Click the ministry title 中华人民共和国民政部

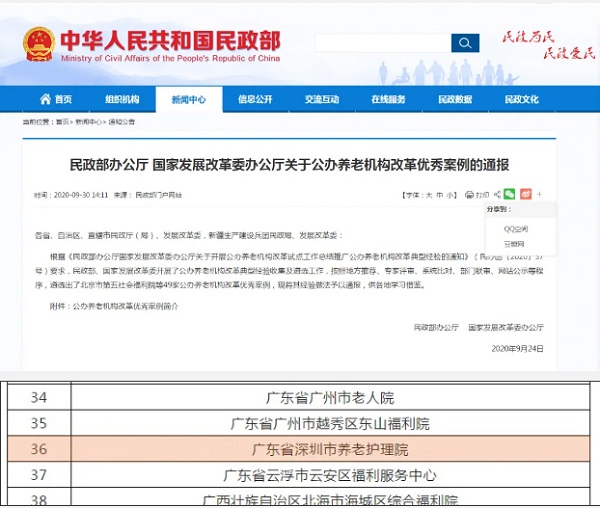(170, 41)
